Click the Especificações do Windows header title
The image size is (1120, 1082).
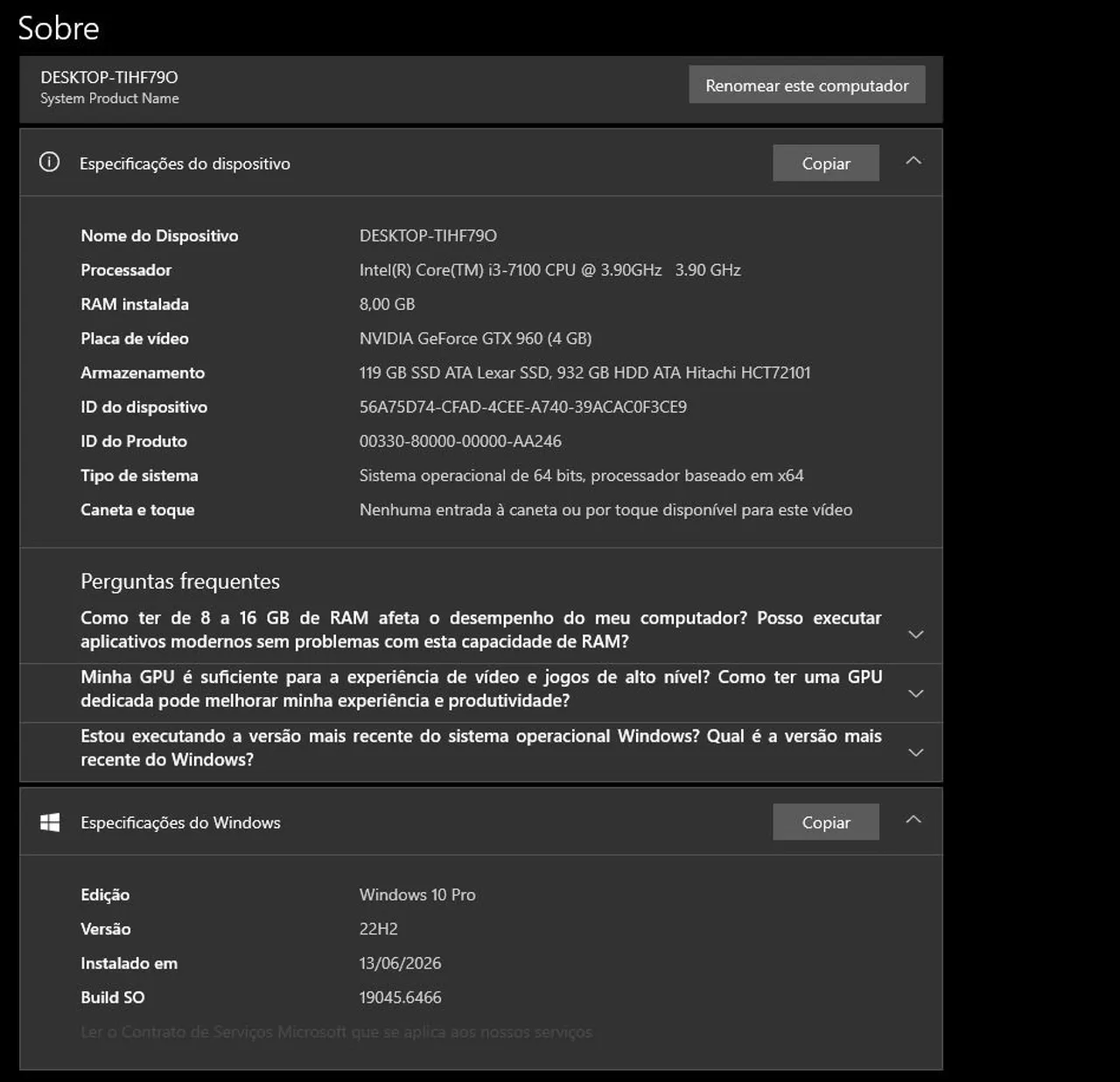click(x=180, y=822)
